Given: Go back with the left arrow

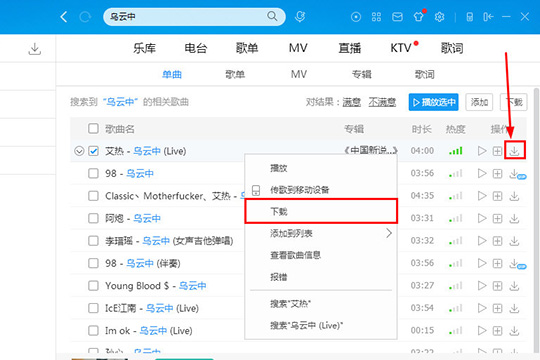Looking at the screenshot, I should click(64, 17).
